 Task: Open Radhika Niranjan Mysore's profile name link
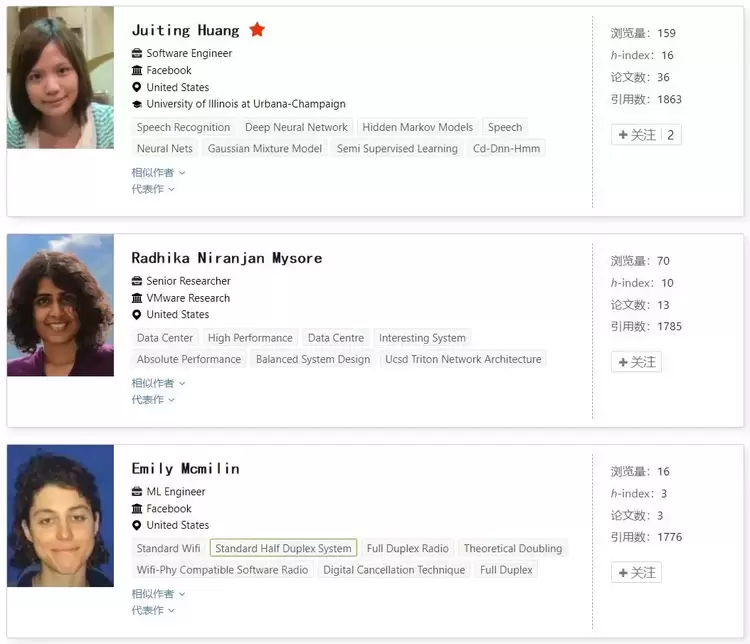(226, 258)
